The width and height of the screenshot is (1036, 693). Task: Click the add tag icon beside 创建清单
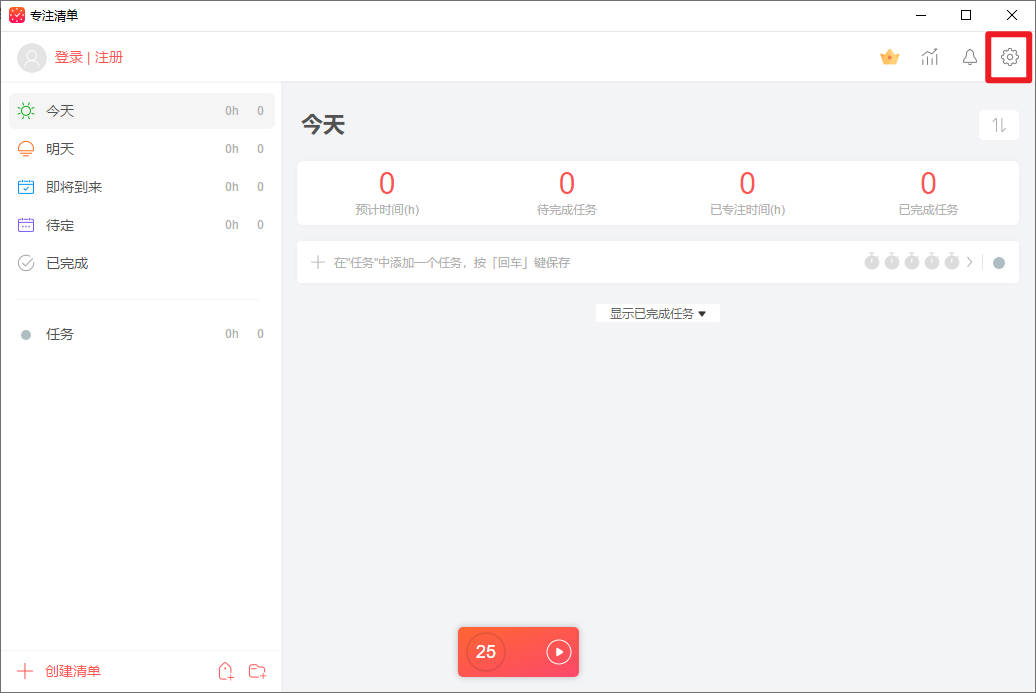point(226,671)
